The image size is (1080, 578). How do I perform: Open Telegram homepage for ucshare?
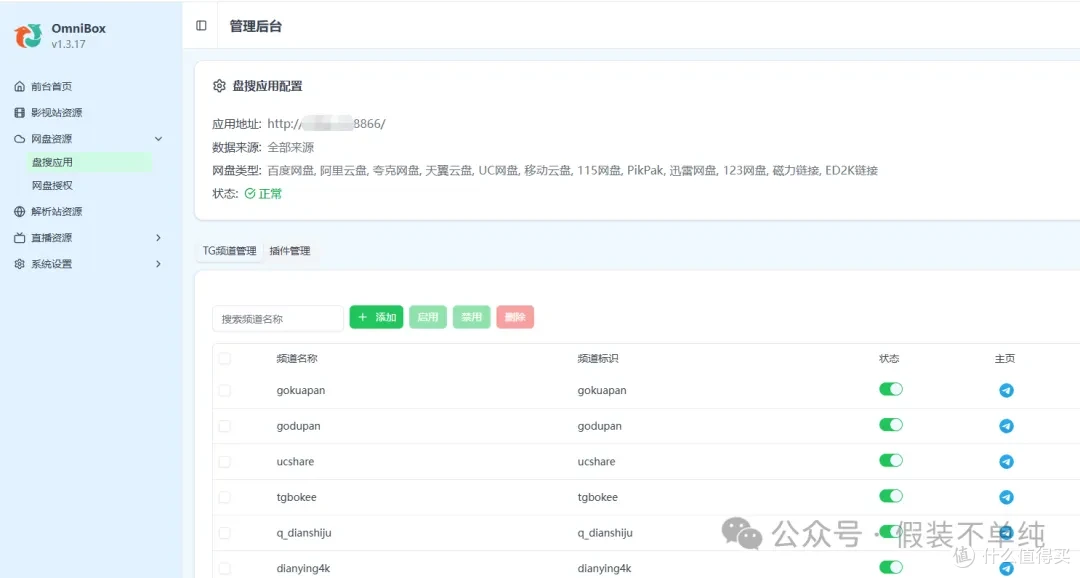1006,462
